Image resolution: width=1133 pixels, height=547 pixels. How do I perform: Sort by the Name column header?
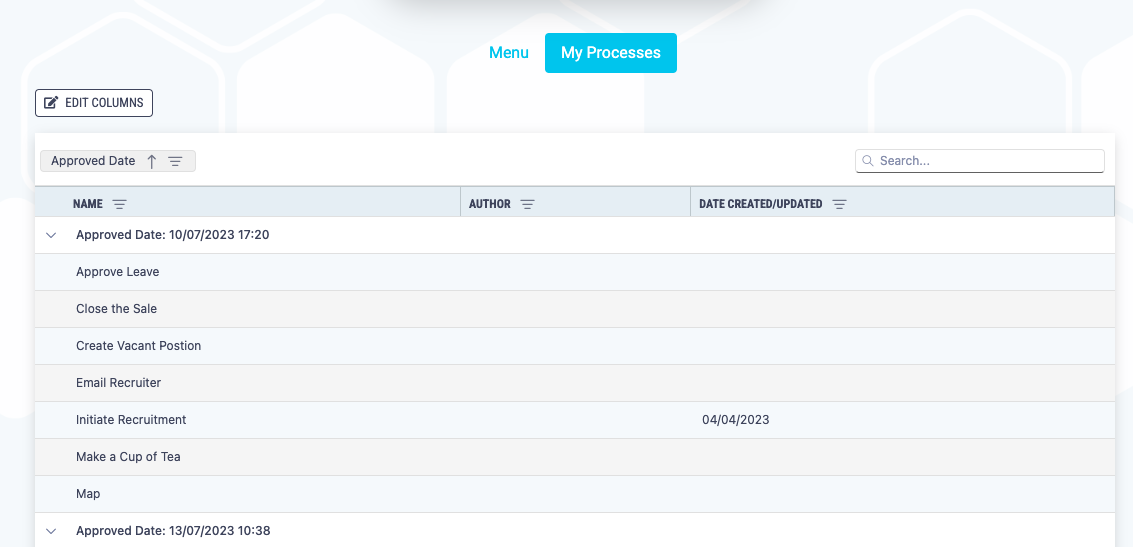point(87,204)
